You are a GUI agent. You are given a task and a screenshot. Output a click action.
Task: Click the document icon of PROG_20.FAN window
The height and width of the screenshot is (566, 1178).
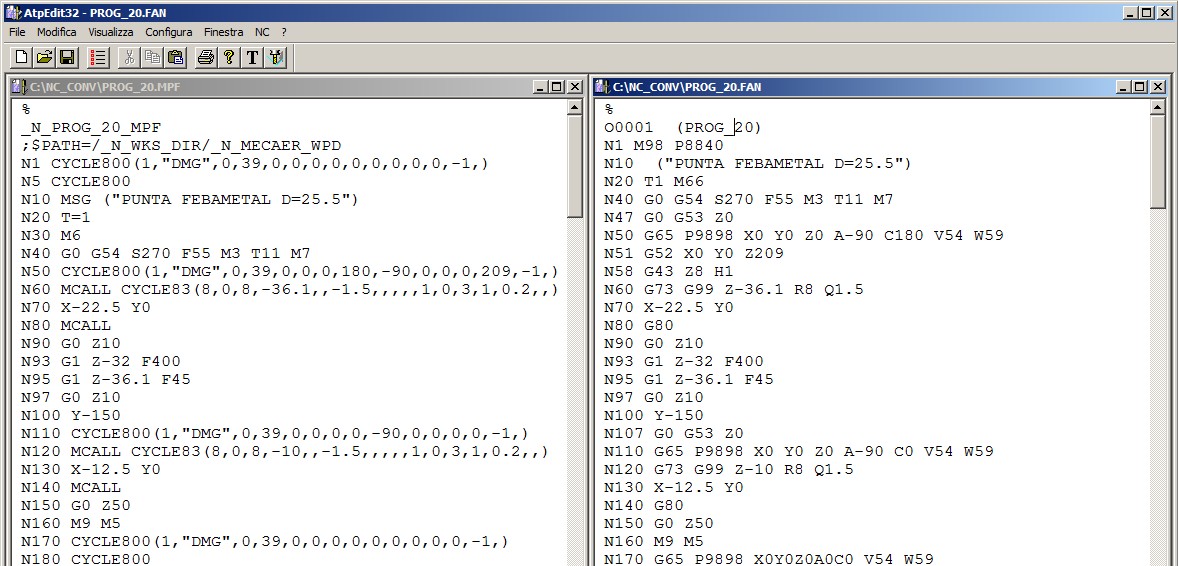[602, 86]
